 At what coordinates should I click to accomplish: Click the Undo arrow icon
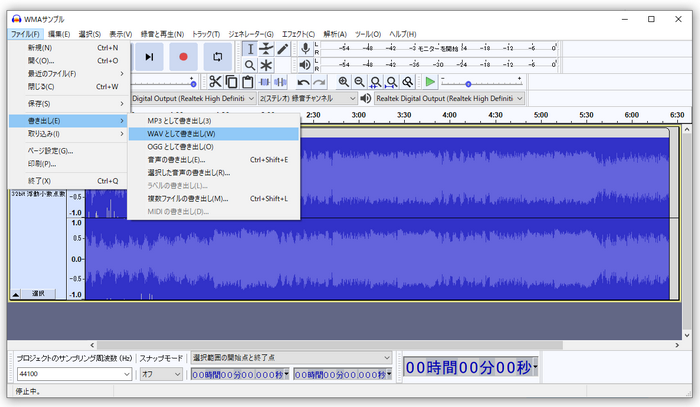304,82
